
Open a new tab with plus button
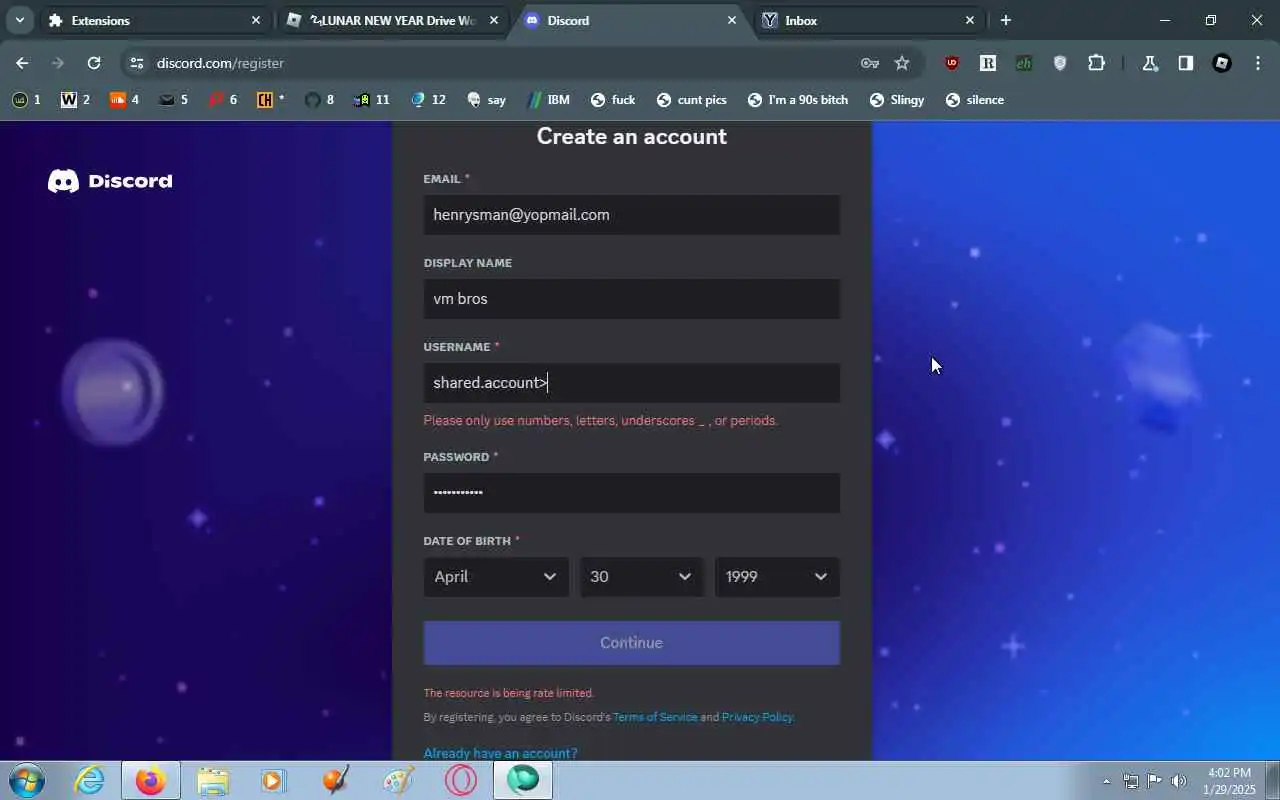click(x=1006, y=20)
